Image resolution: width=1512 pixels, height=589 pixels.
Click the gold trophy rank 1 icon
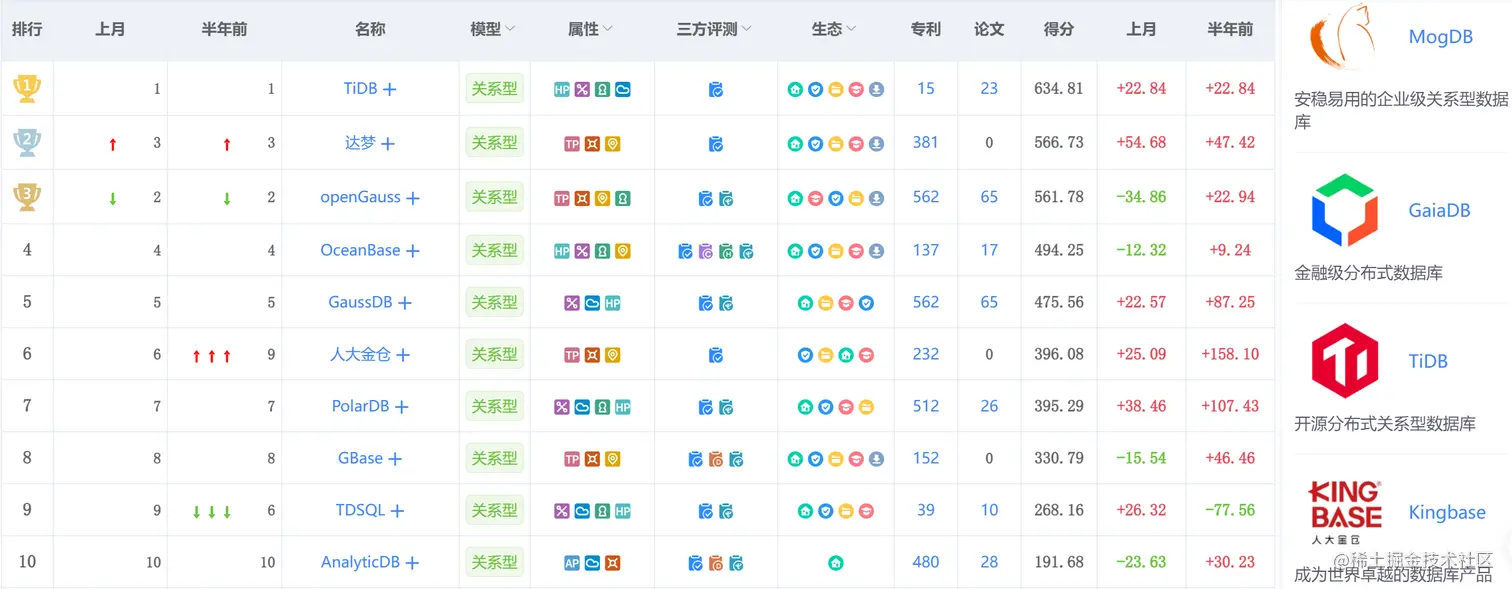[27, 89]
